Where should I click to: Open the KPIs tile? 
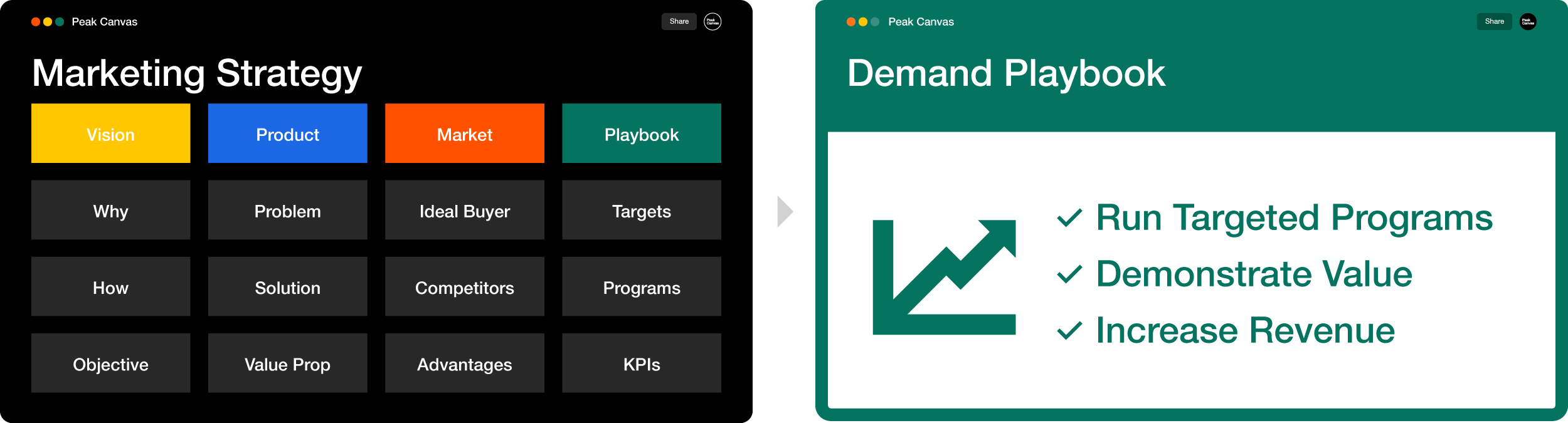click(x=641, y=363)
